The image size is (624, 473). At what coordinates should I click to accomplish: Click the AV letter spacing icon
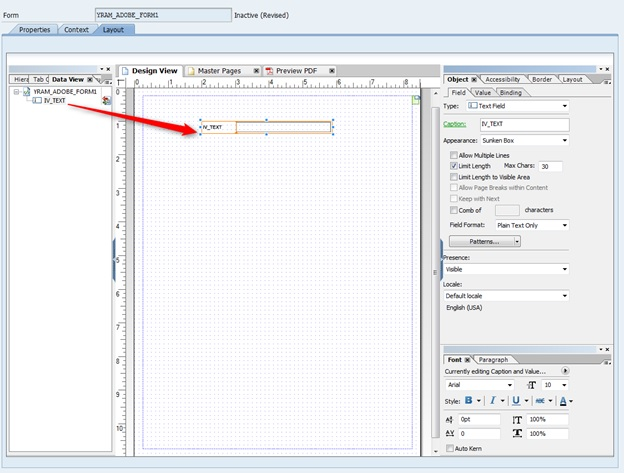450,433
